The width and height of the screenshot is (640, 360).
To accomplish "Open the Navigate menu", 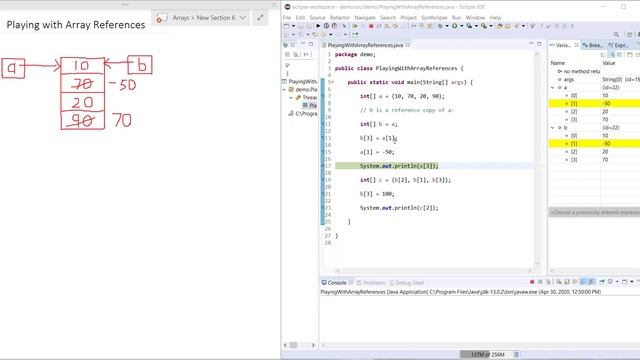I will [x=364, y=18].
